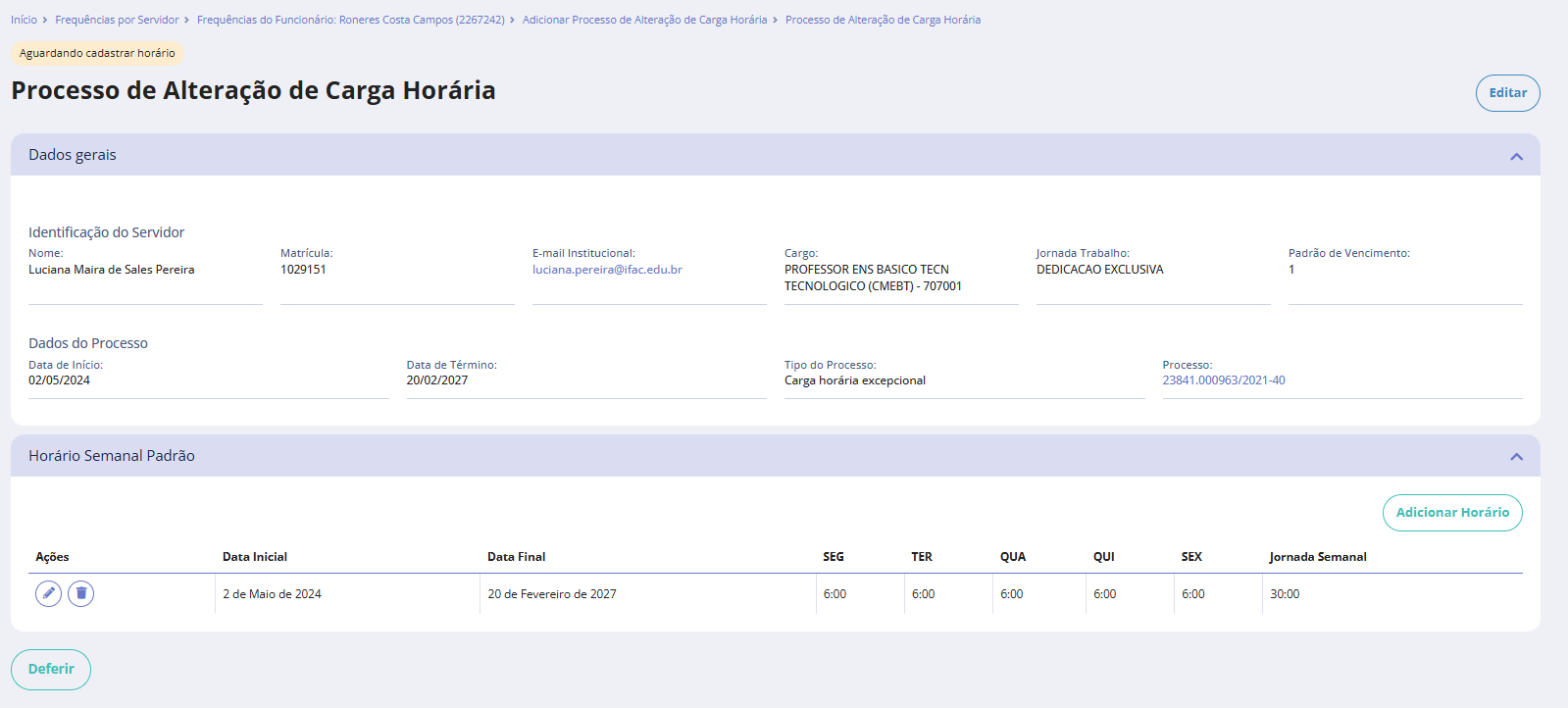1568x708 pixels.
Task: Delete the schedule row with trash icon
Action: click(x=81, y=593)
